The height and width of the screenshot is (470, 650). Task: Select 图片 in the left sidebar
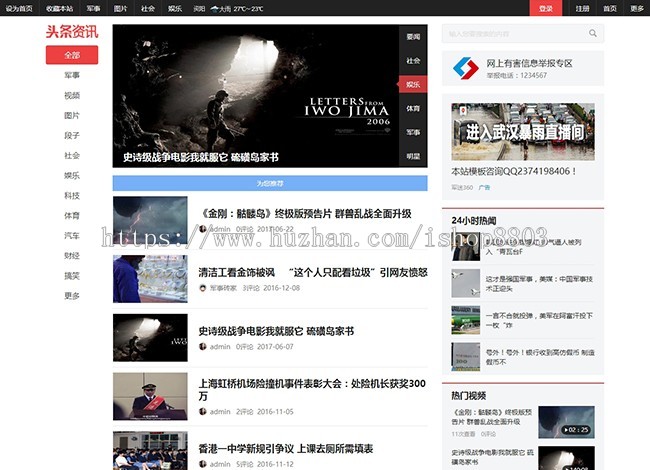(72, 115)
